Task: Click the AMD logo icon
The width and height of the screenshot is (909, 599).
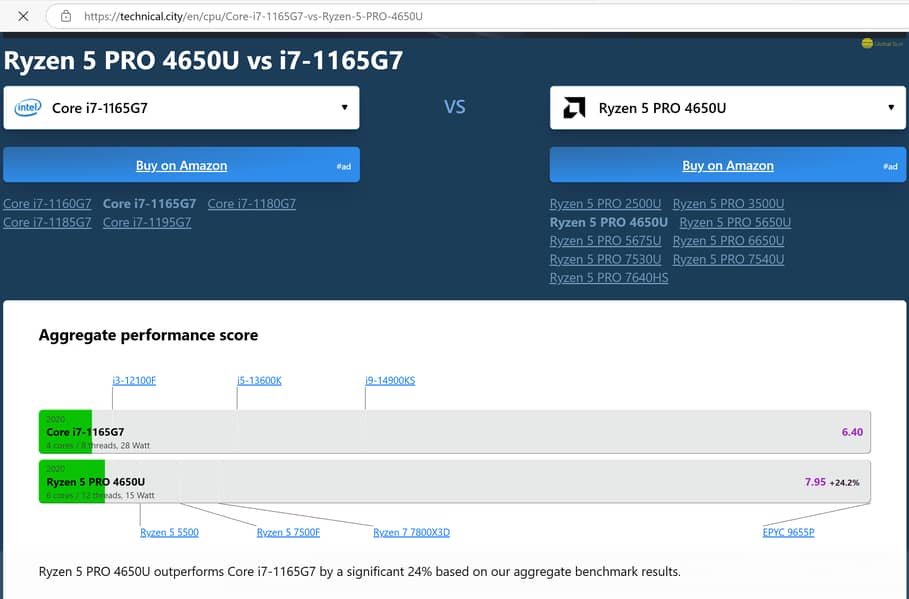Action: [x=574, y=108]
